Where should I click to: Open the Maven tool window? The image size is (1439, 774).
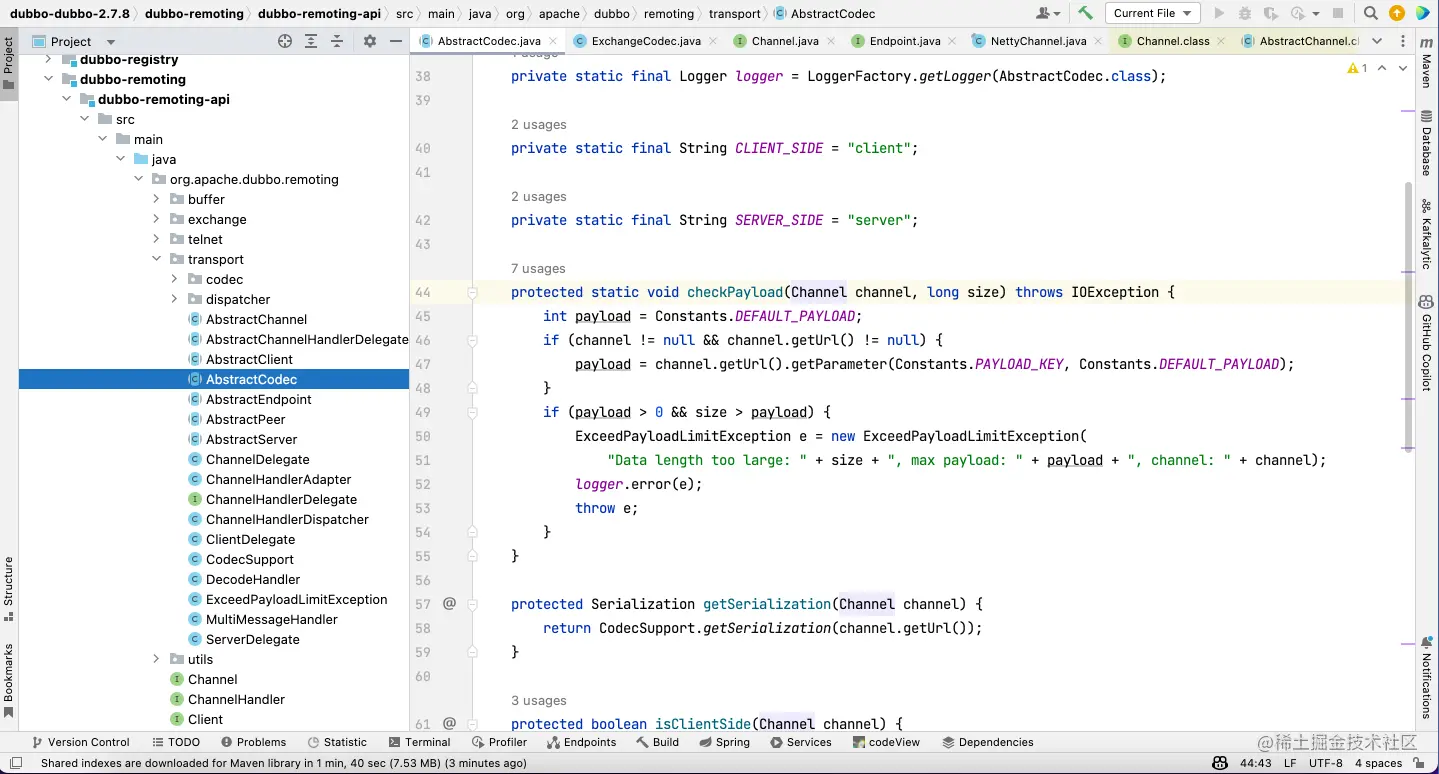click(x=1427, y=65)
